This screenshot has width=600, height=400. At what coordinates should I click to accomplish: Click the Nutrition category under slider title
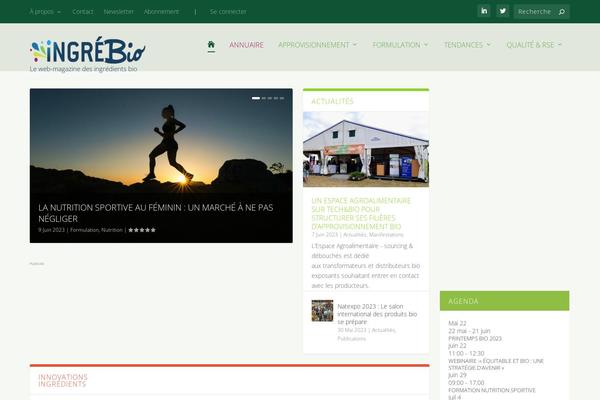(x=112, y=230)
